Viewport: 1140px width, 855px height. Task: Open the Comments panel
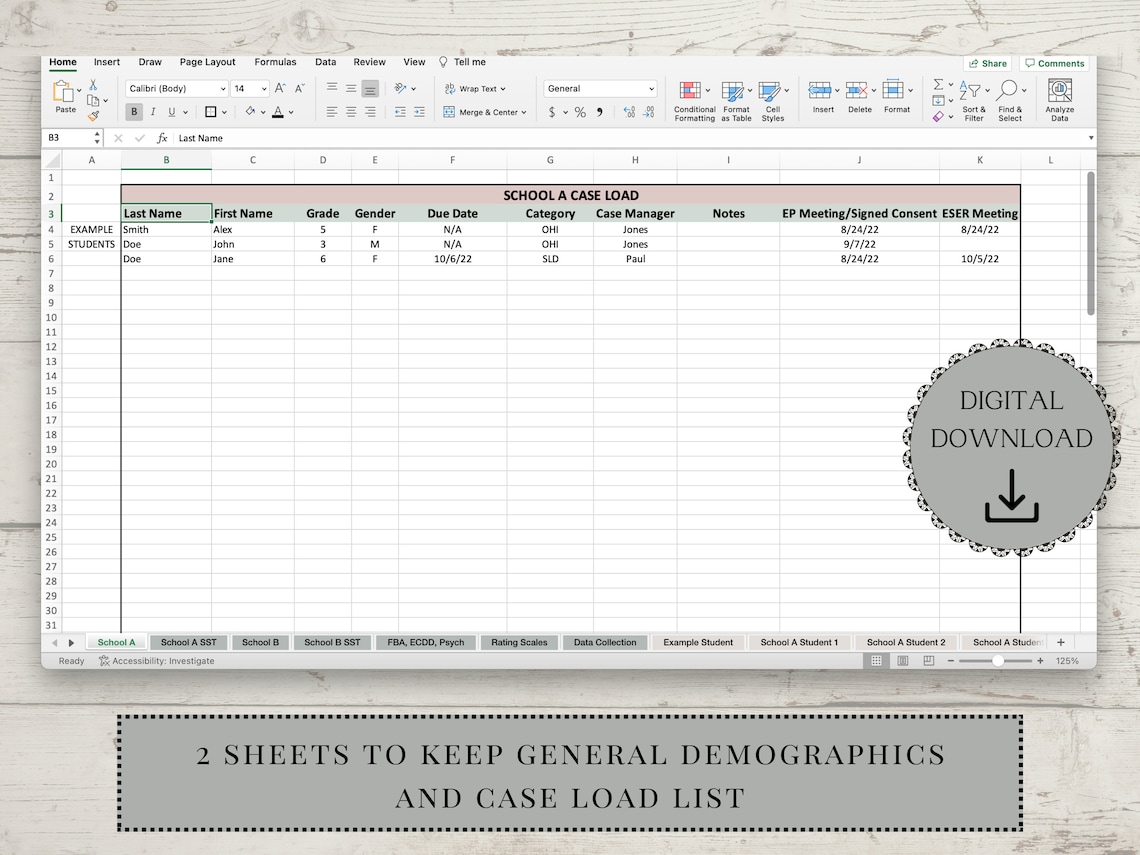(1055, 62)
